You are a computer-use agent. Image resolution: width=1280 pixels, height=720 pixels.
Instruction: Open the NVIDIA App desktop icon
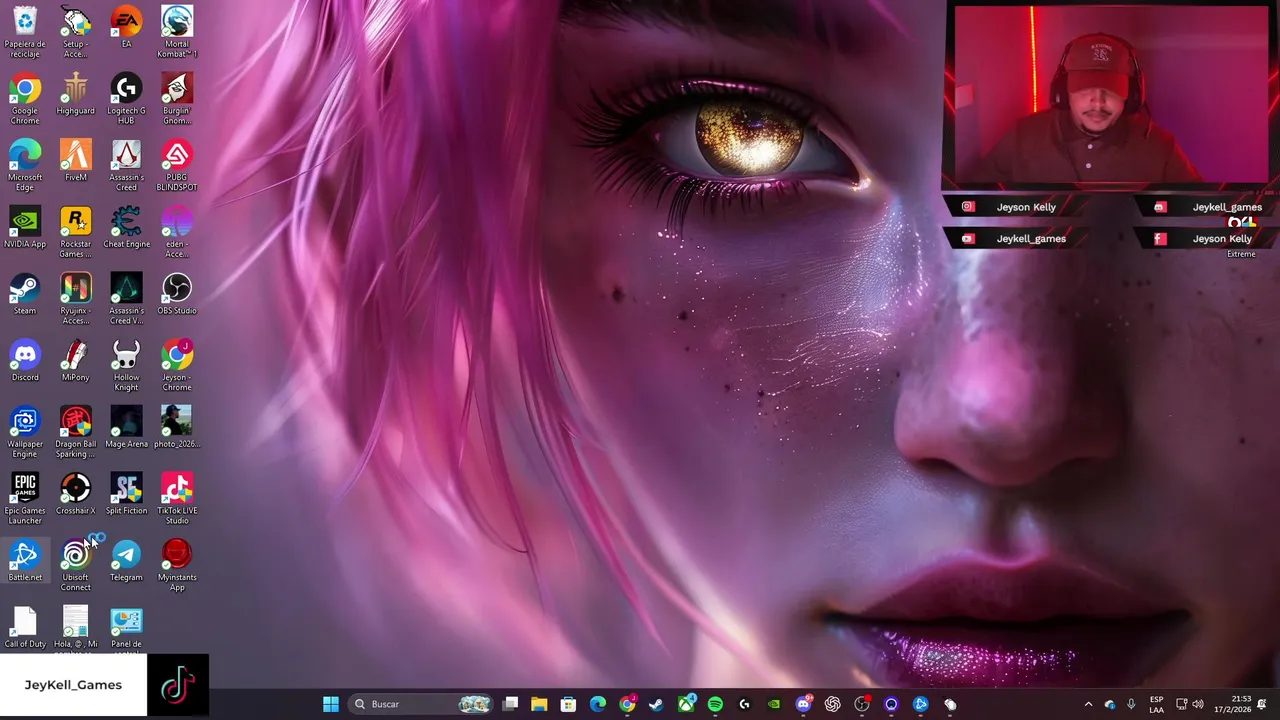coord(25,228)
